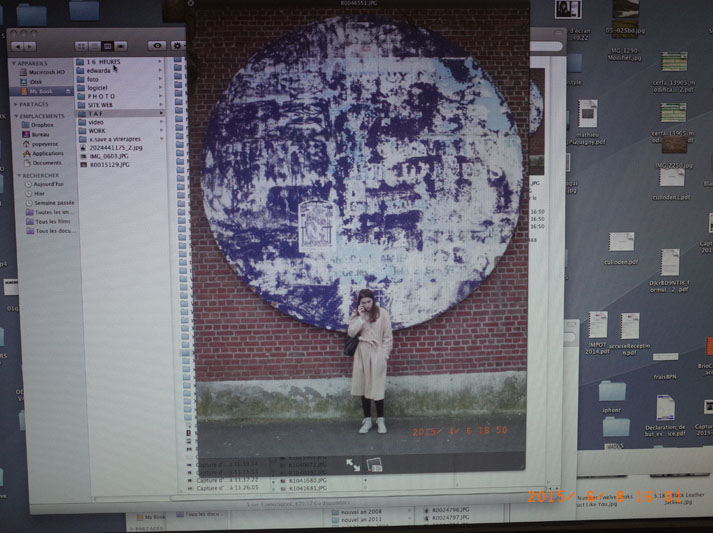Image resolution: width=713 pixels, height=533 pixels.
Task: Switch Finder to list view
Action: [x=95, y=46]
